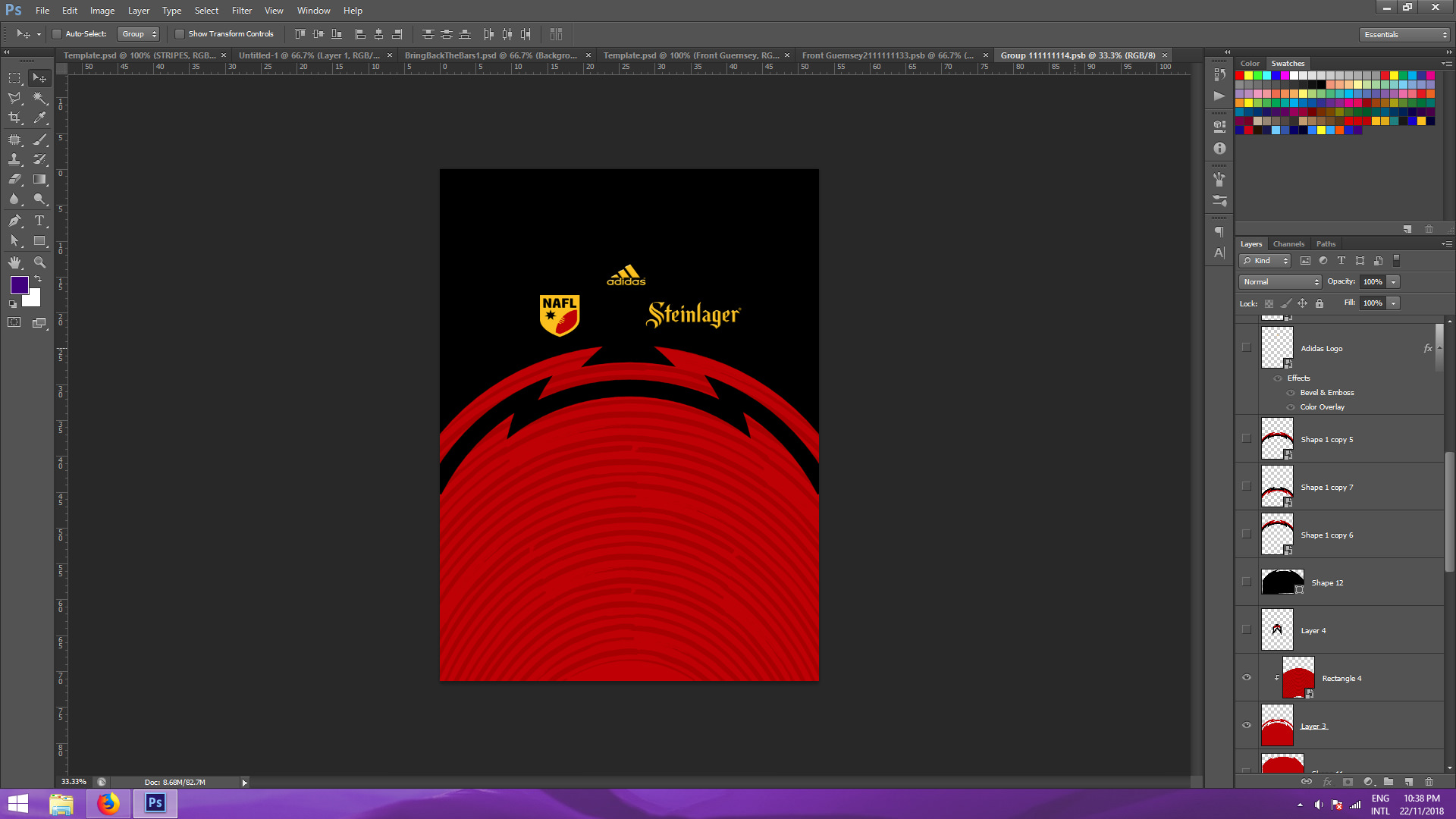Create a new group folder

(x=1388, y=781)
